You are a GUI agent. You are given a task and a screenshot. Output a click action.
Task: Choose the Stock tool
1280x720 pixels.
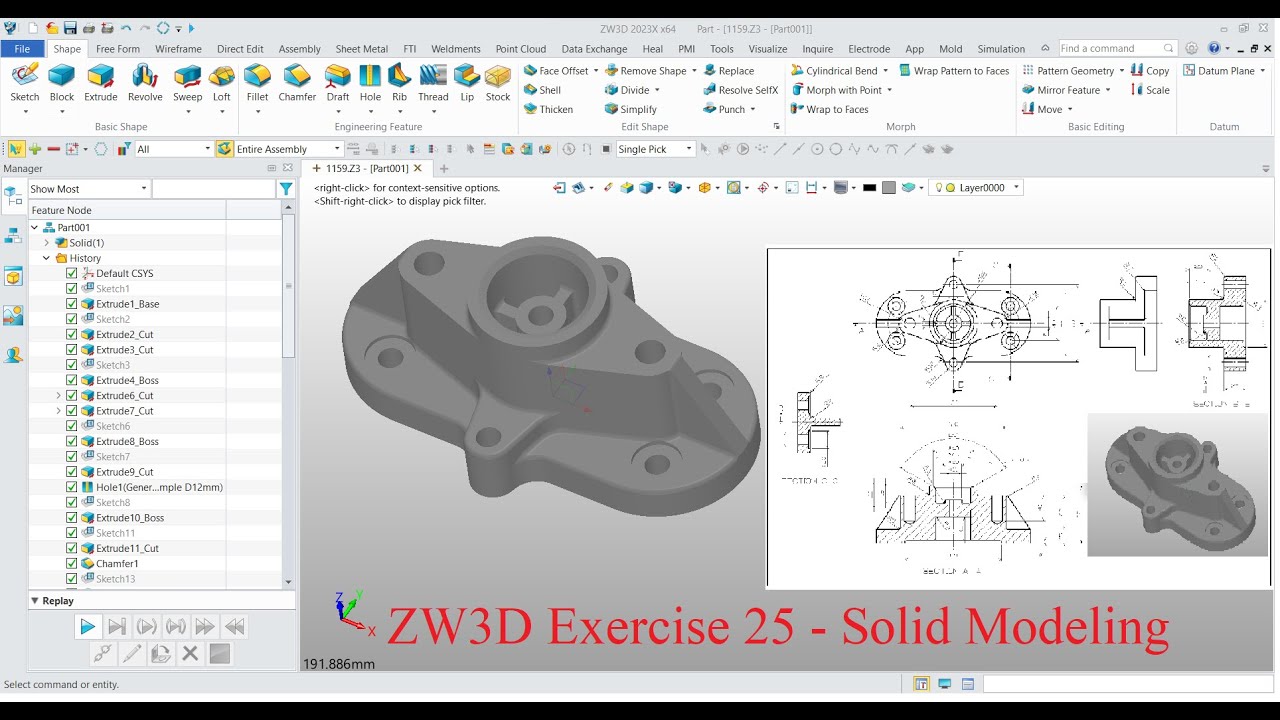pyautogui.click(x=498, y=82)
